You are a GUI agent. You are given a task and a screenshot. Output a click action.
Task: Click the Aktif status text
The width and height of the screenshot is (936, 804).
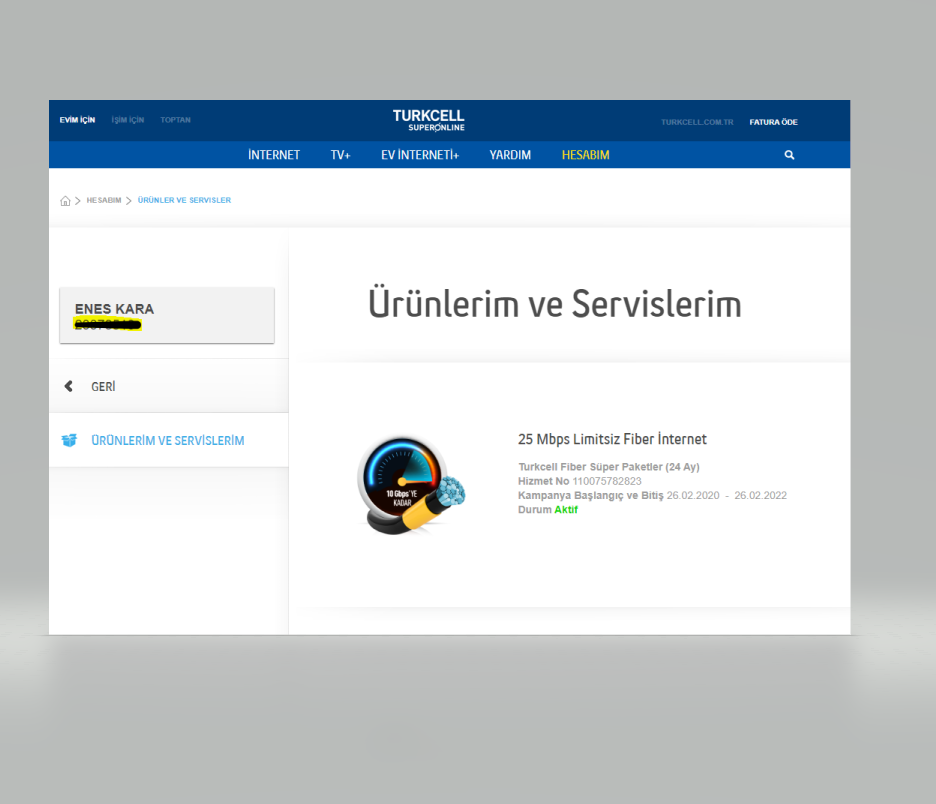pyautogui.click(x=566, y=510)
